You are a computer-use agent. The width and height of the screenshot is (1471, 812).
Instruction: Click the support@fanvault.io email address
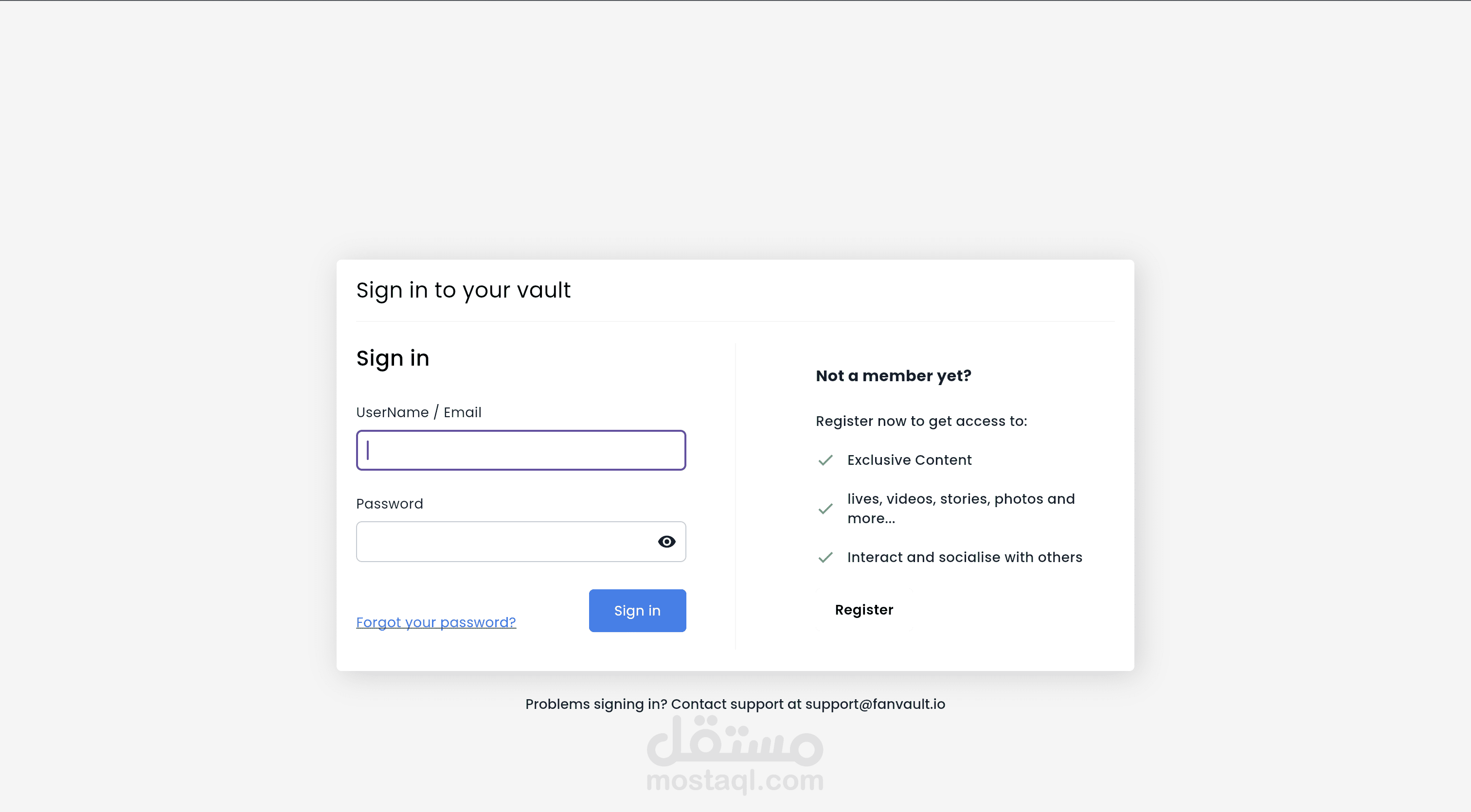875,704
